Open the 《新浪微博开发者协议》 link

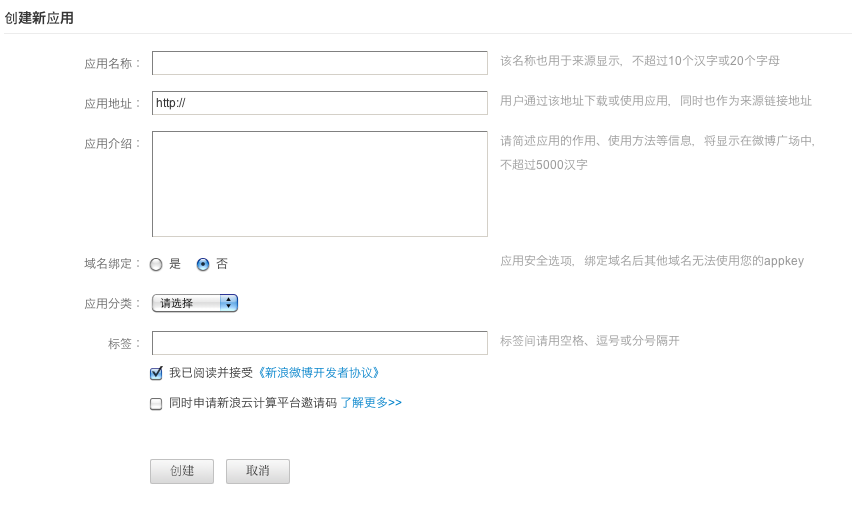tap(319, 373)
